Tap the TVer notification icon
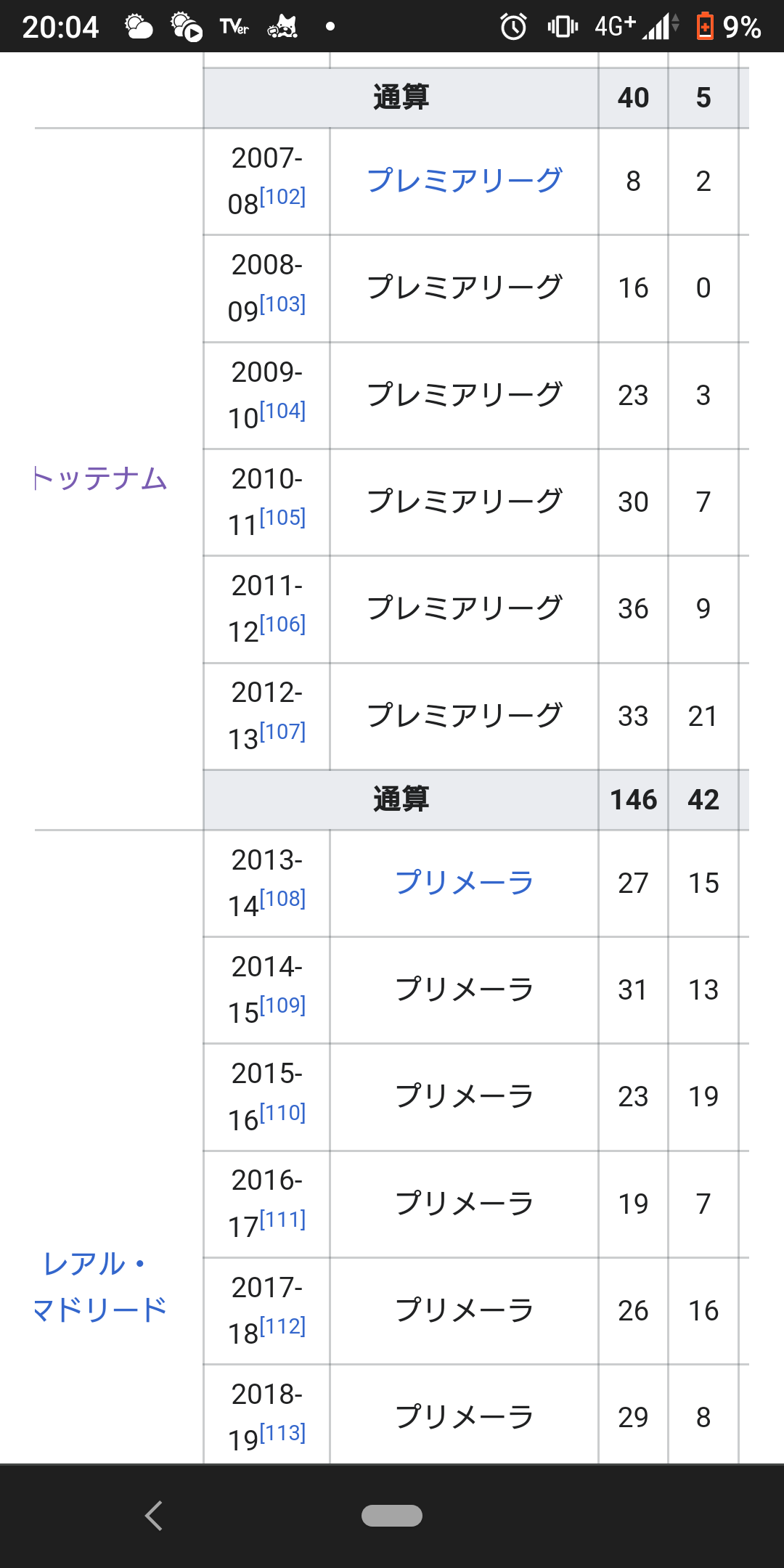The height and width of the screenshot is (1568, 784). 234,27
